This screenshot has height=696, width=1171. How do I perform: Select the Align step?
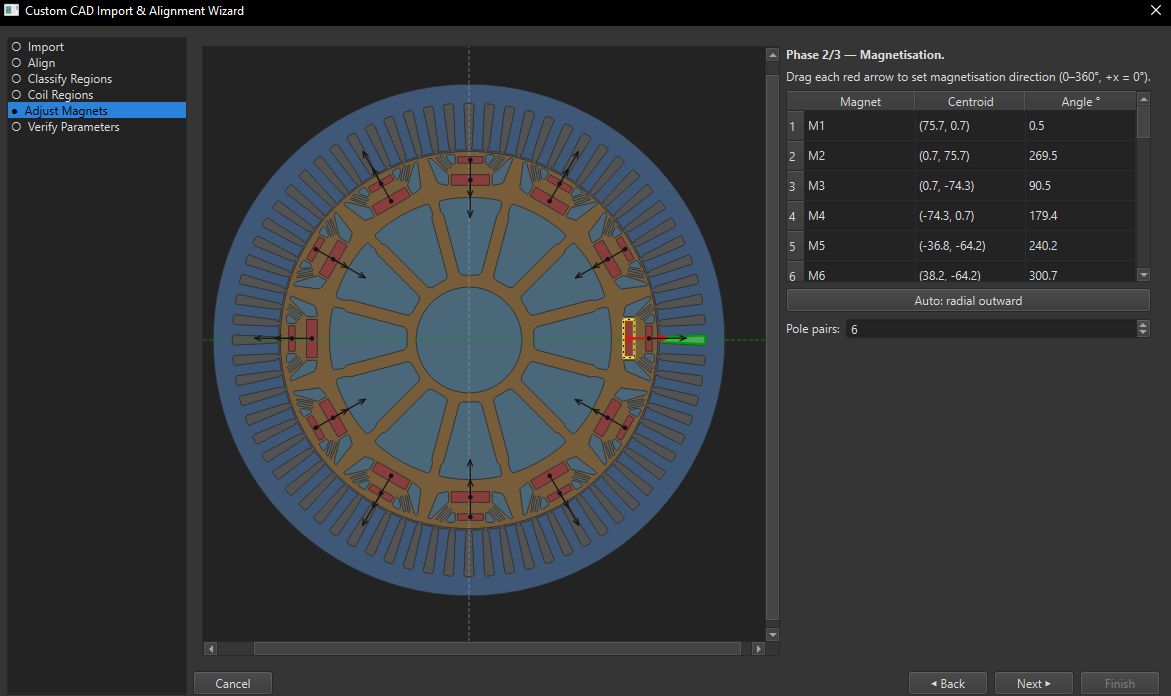(41, 63)
